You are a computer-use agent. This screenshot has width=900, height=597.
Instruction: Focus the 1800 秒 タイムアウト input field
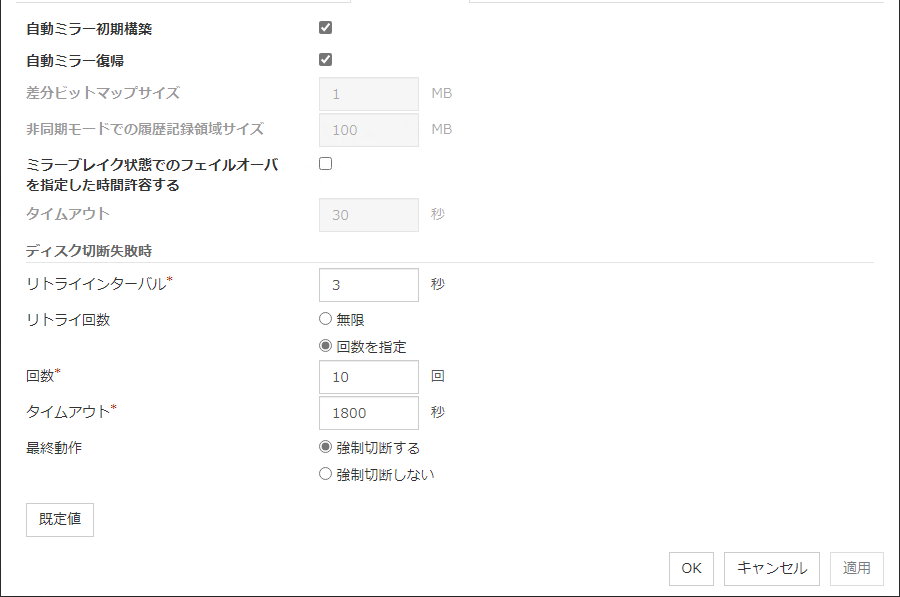click(368, 413)
